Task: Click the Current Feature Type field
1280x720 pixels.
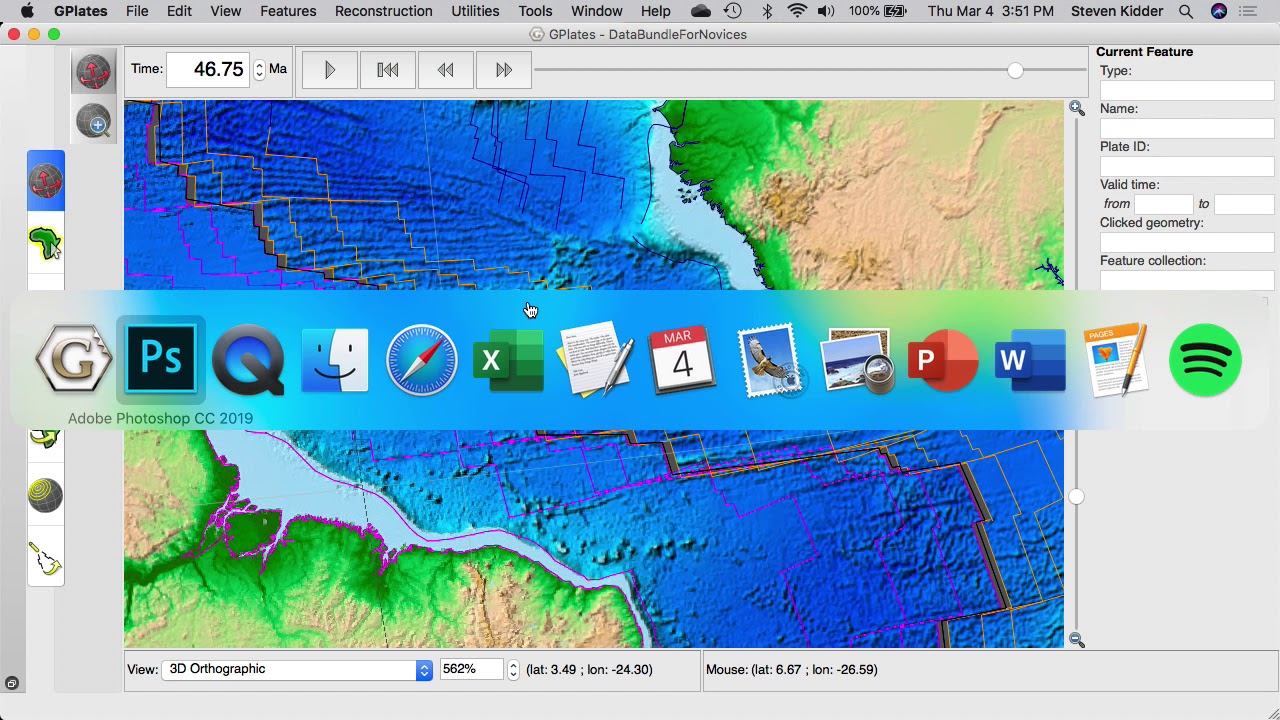Action: 1187,89
